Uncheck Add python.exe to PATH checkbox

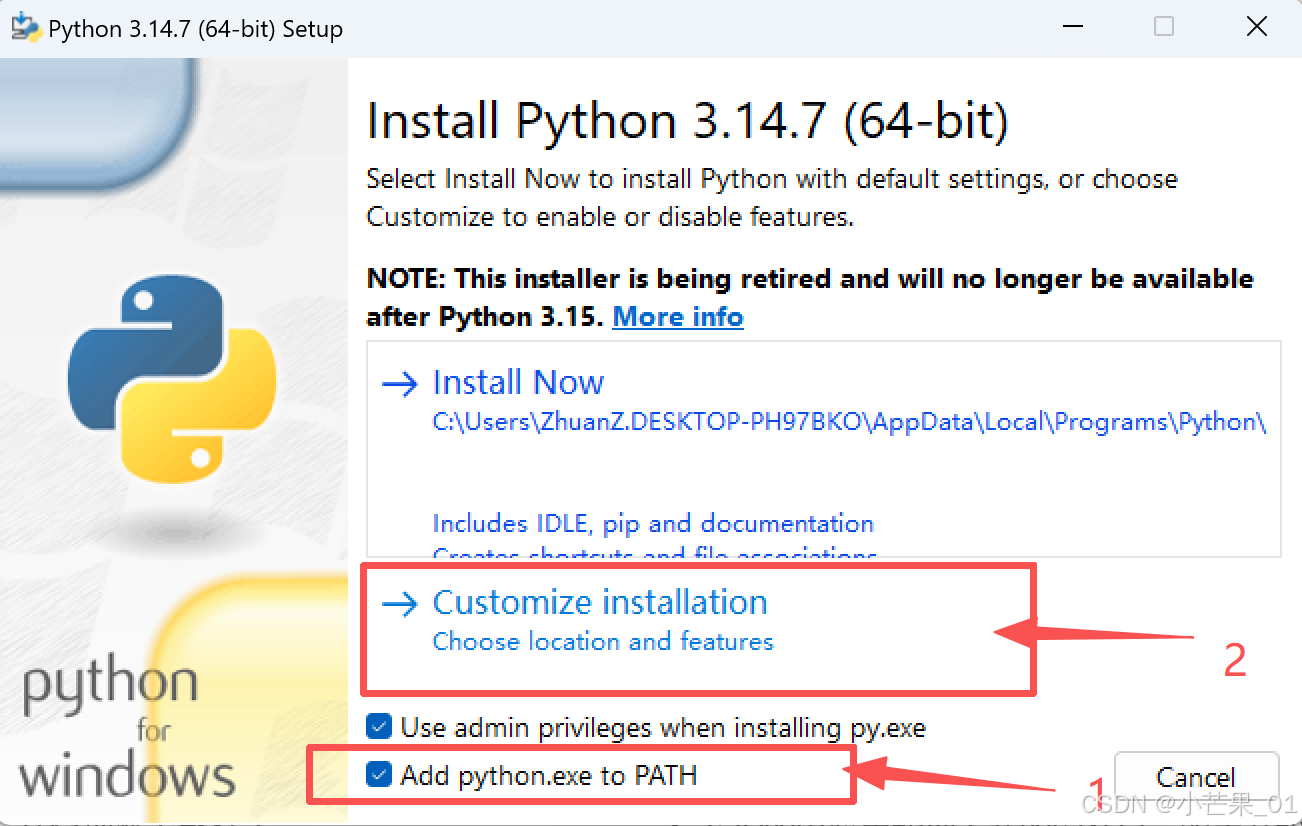tap(379, 774)
